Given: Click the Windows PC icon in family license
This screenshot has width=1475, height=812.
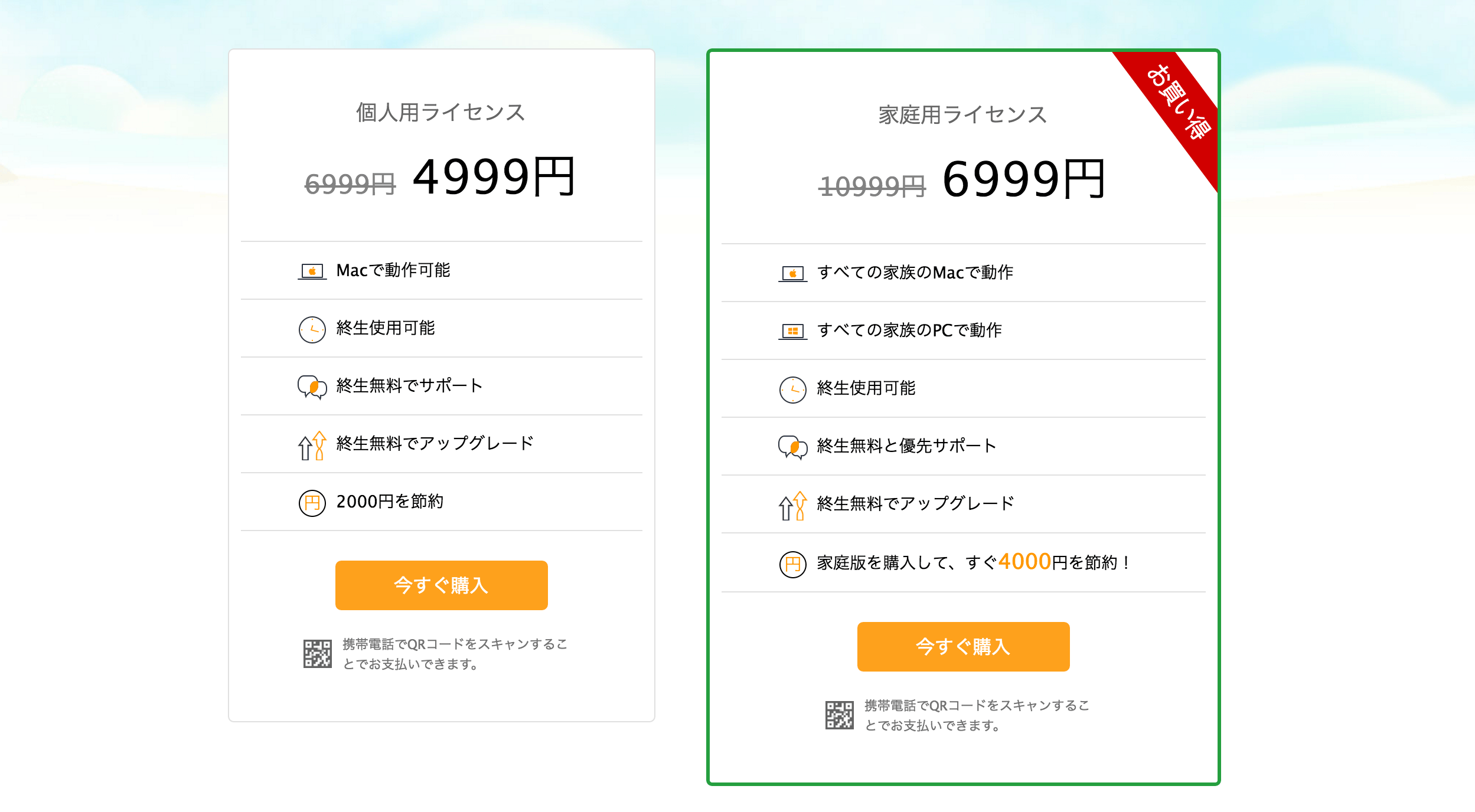Looking at the screenshot, I should (792, 332).
